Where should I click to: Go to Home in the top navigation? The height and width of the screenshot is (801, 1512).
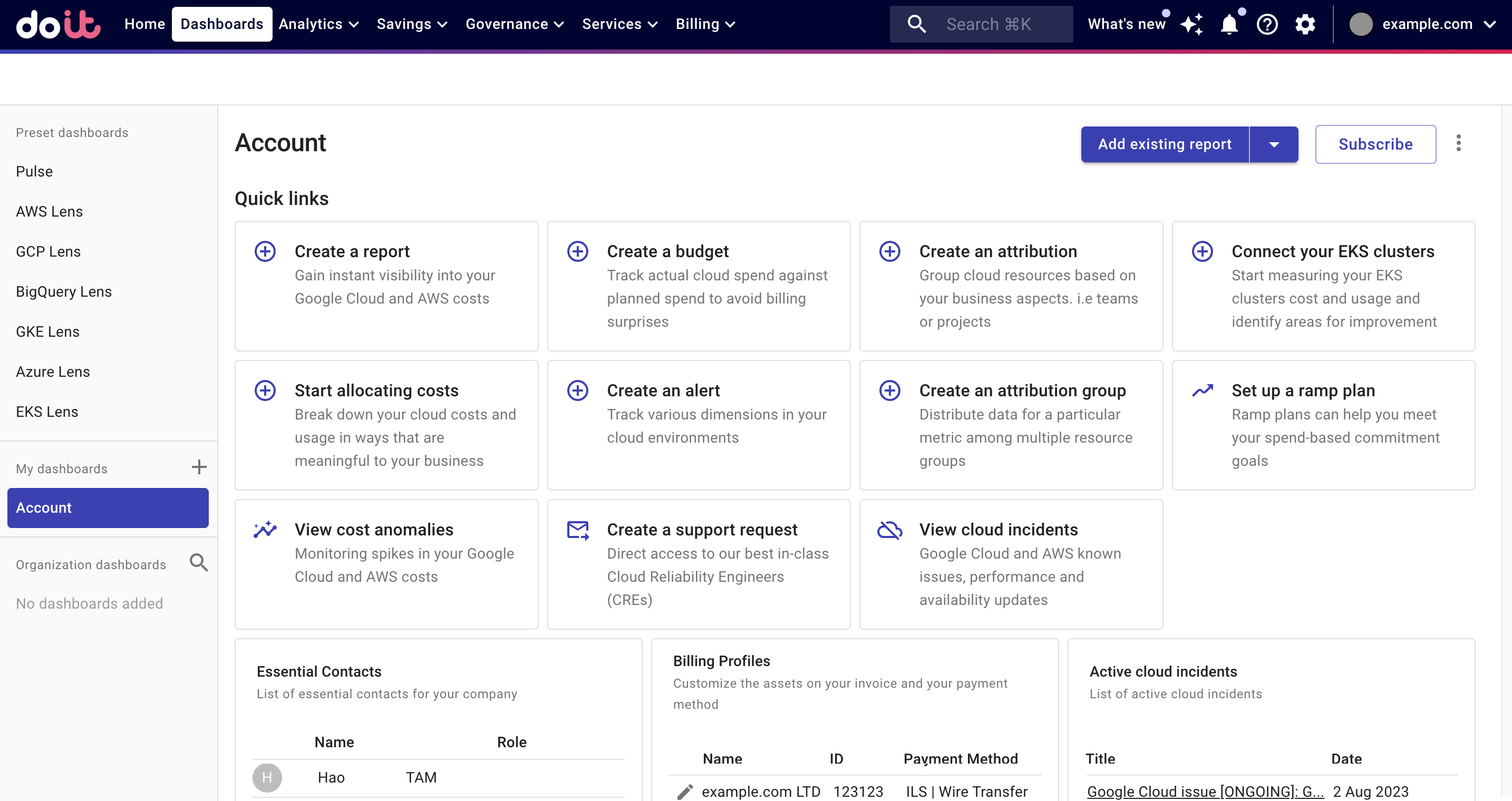click(144, 24)
